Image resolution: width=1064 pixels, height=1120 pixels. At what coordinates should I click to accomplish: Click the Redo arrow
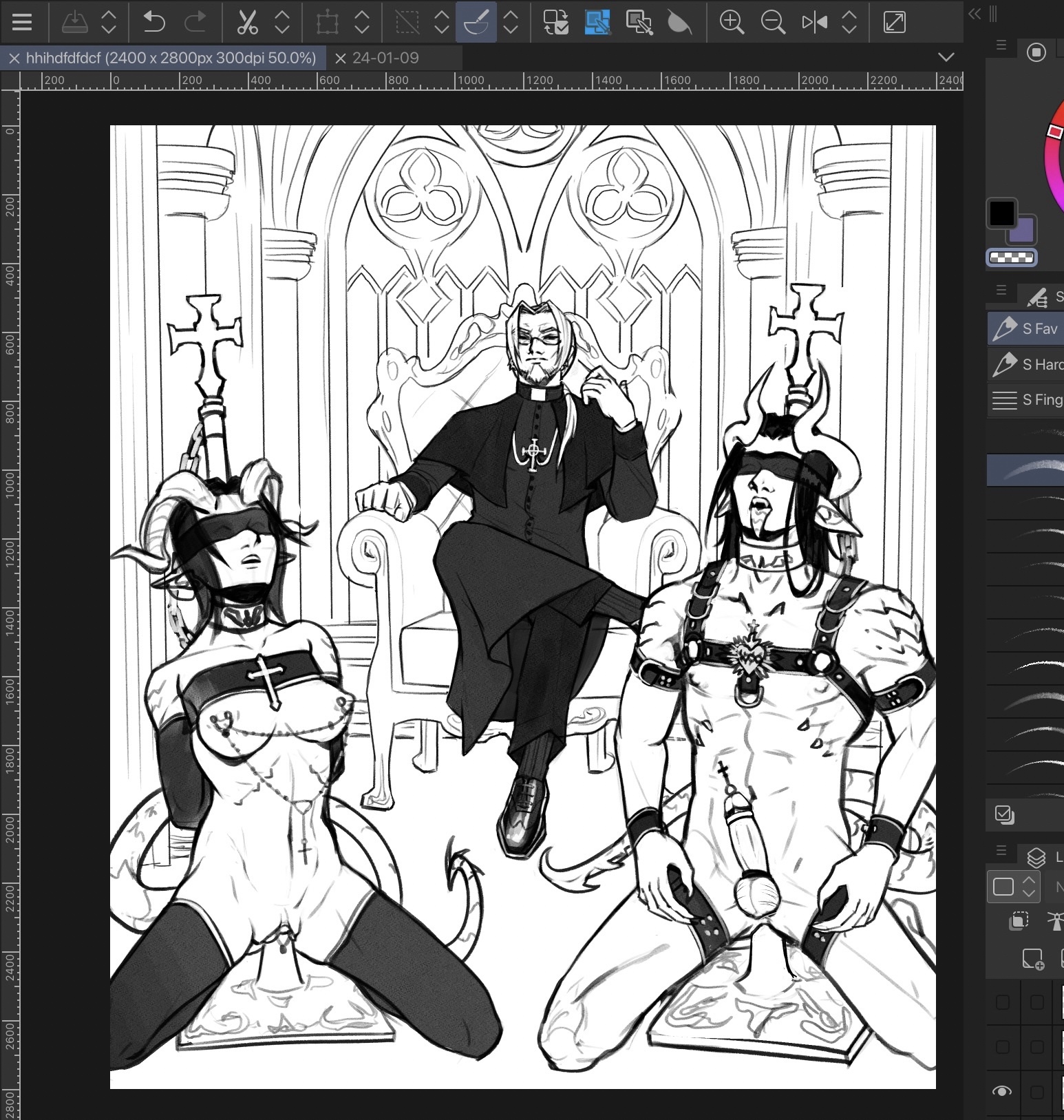[195, 22]
